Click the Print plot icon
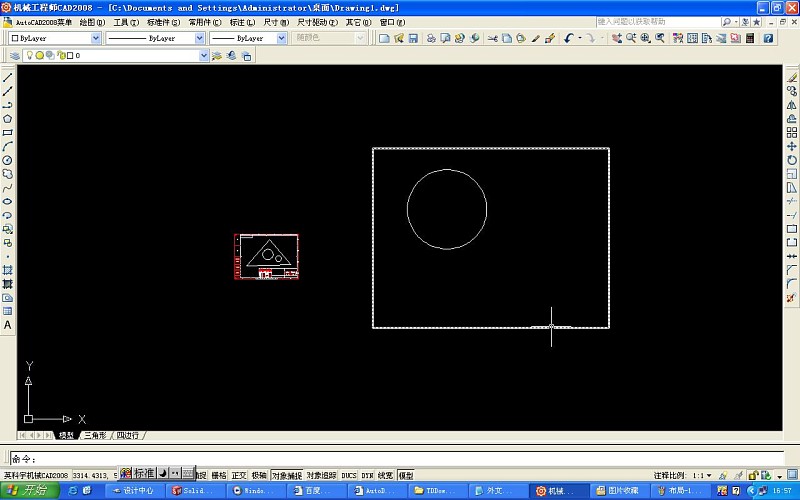800x500 pixels. [431, 38]
